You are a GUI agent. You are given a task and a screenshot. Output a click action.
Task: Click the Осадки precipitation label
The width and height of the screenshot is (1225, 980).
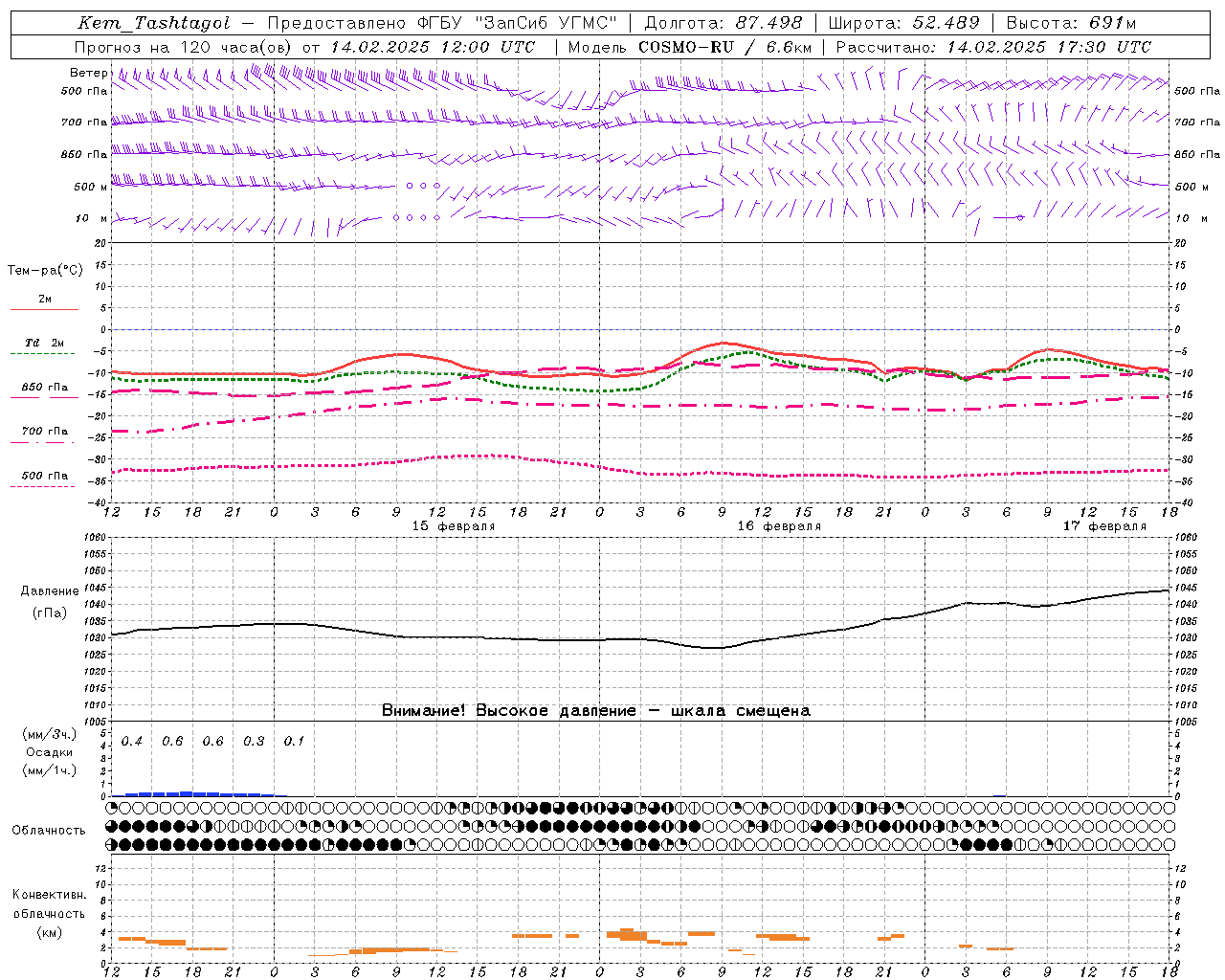(x=49, y=753)
